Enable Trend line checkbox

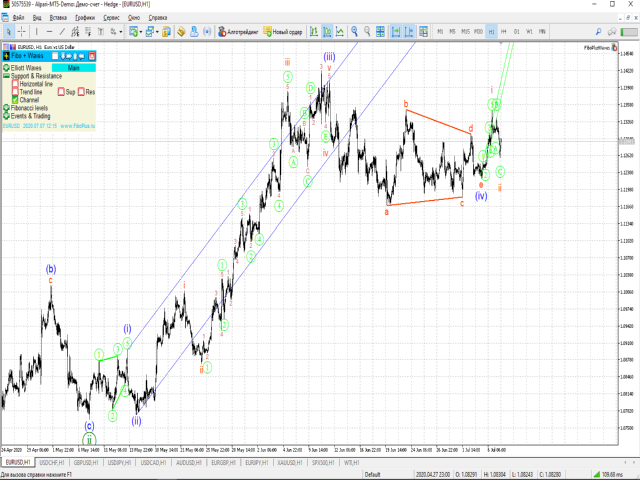click(15, 92)
